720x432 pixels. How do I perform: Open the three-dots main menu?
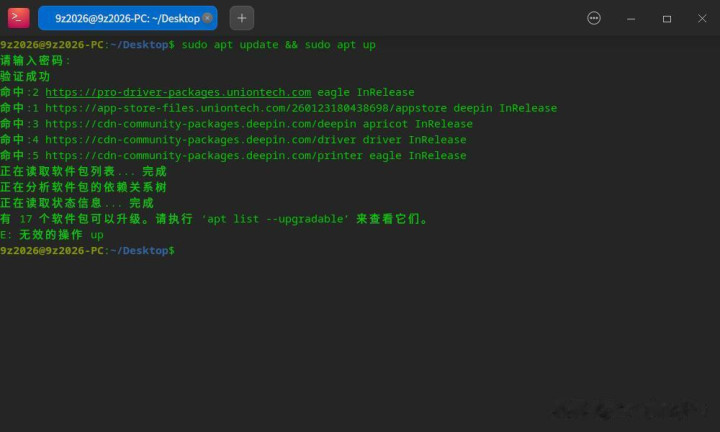[x=594, y=18]
